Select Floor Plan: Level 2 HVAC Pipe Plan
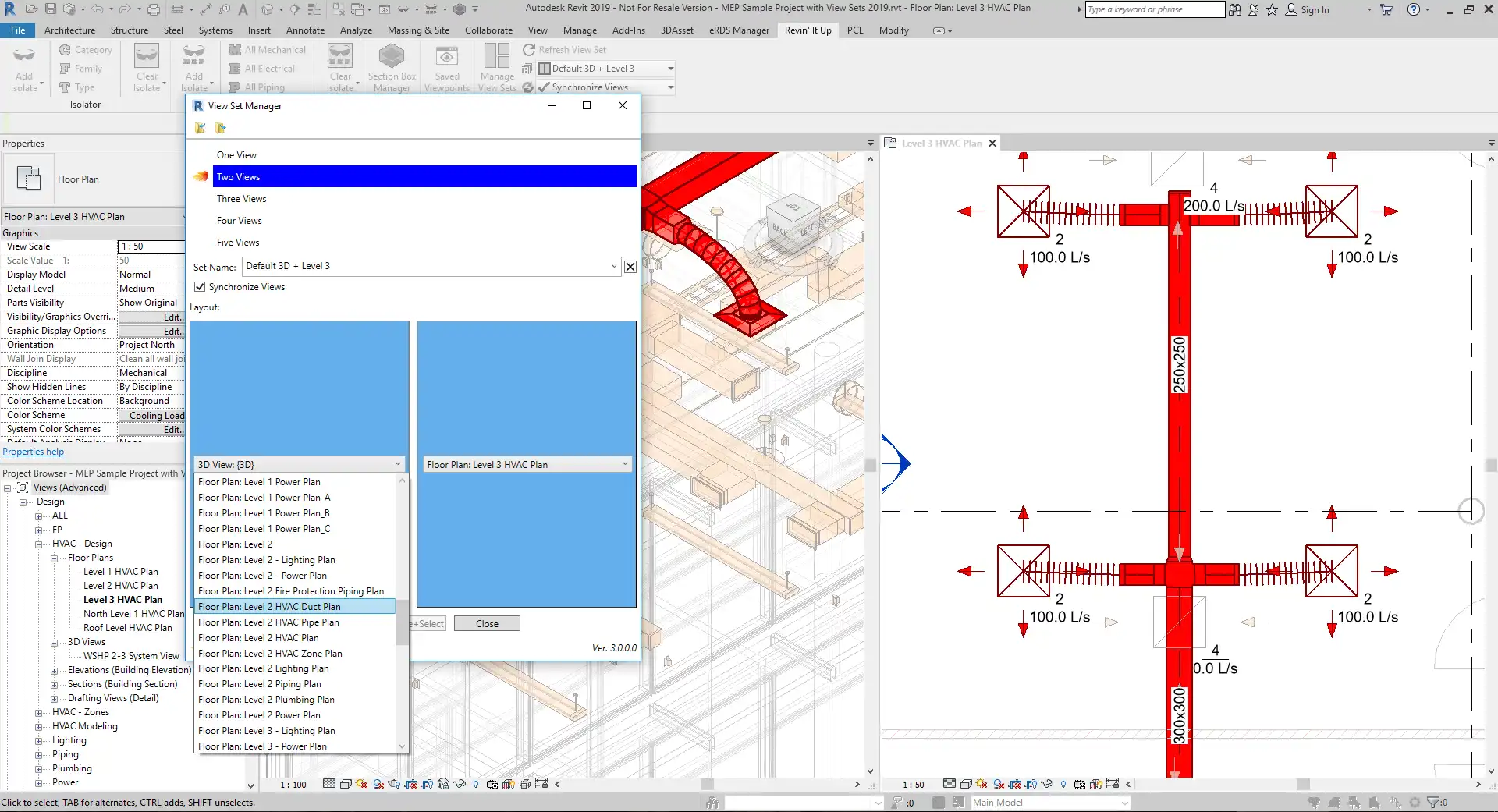Viewport: 1498px width, 812px height. (268, 622)
